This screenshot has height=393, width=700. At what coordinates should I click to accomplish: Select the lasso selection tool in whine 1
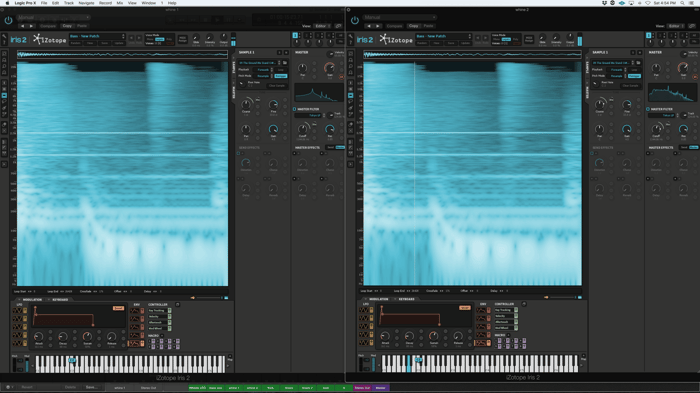click(4, 102)
